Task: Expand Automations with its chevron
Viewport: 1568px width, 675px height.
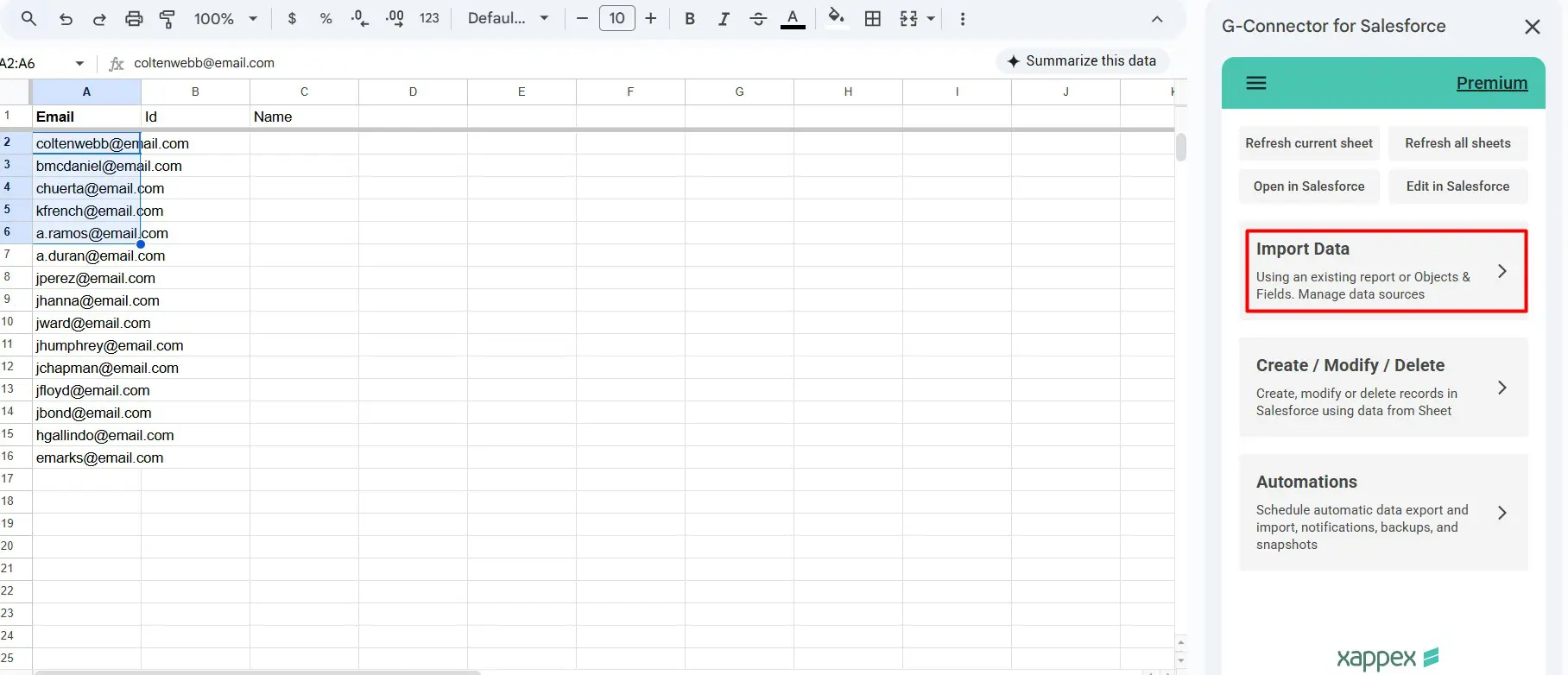Action: pyautogui.click(x=1502, y=513)
